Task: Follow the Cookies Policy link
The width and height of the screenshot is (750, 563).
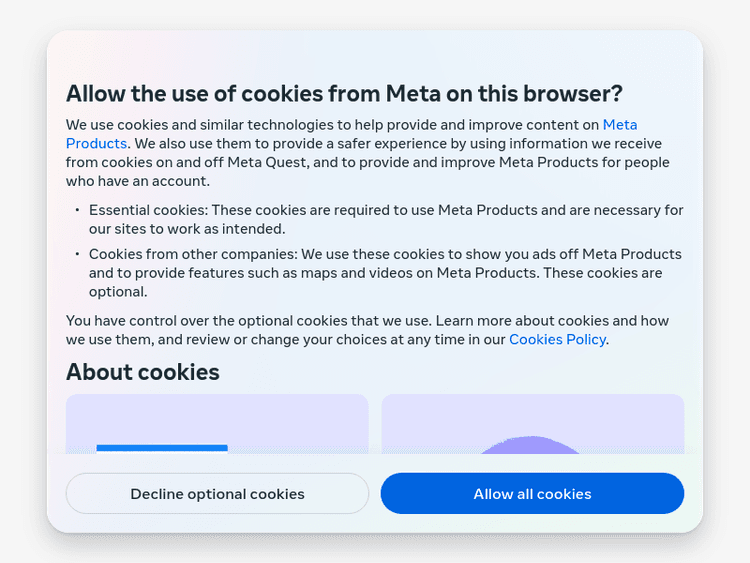Action: pyautogui.click(x=557, y=339)
